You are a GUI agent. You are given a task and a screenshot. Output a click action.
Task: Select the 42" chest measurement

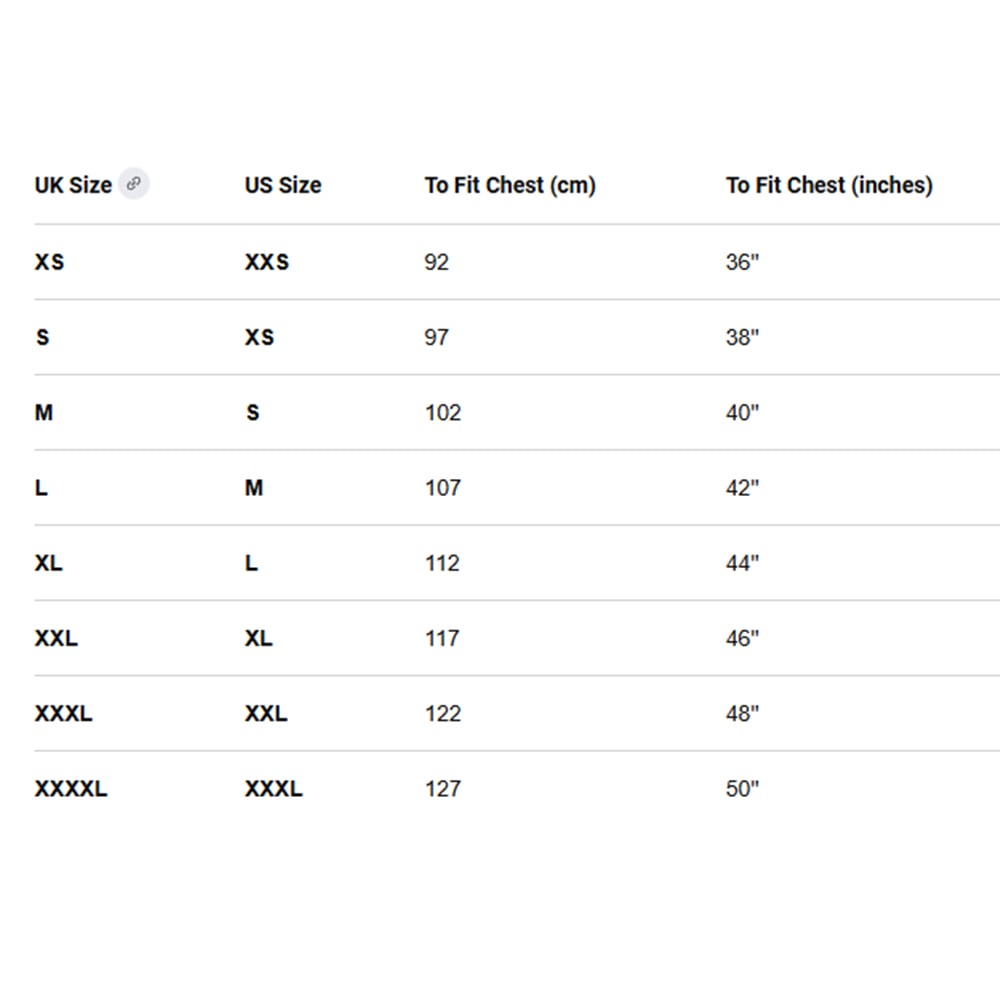pos(742,488)
